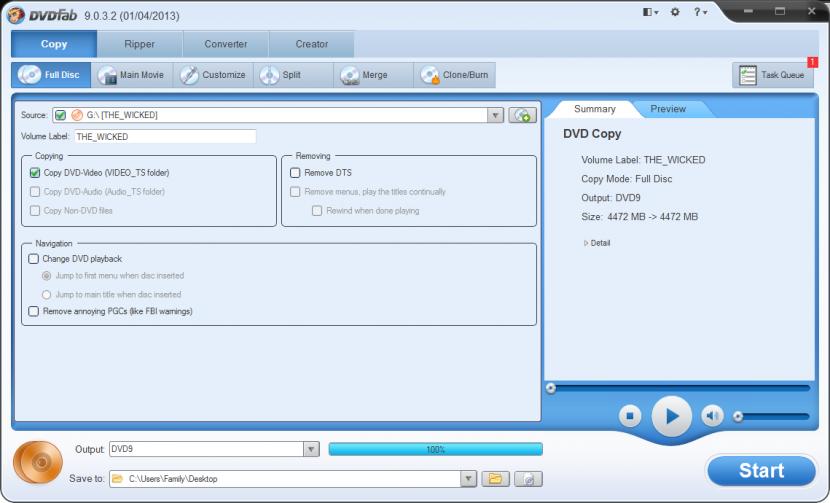Switch to the Ripper tab
The height and width of the screenshot is (503, 830).
tap(140, 44)
